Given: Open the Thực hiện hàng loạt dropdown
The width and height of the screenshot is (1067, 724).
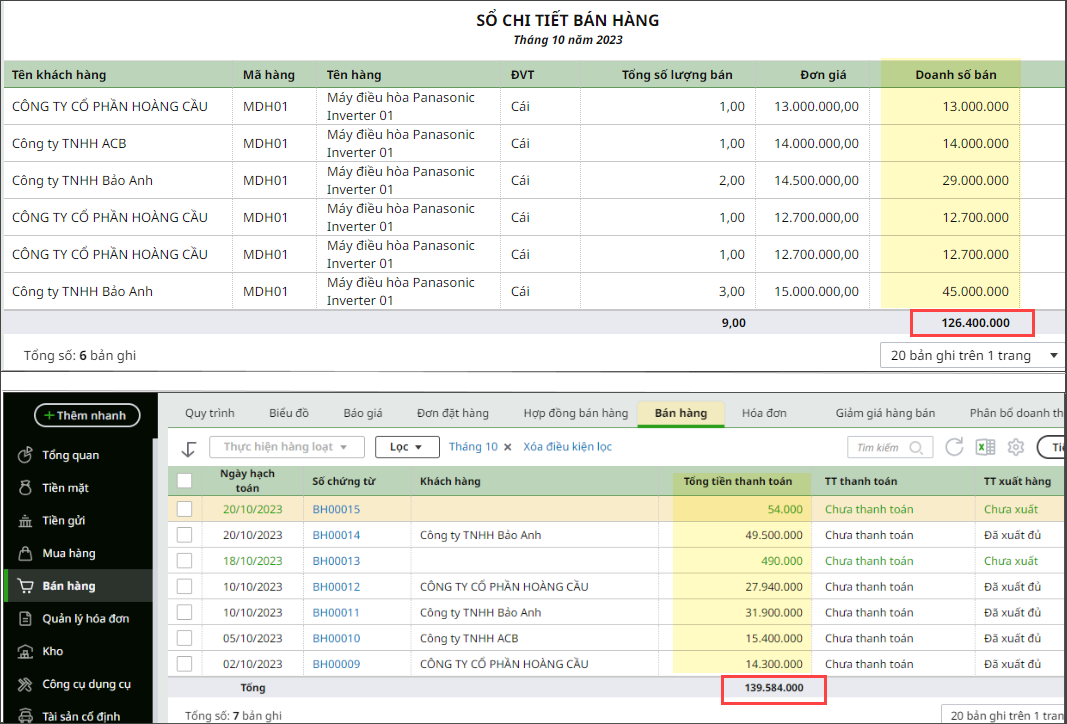Looking at the screenshot, I should coord(286,447).
